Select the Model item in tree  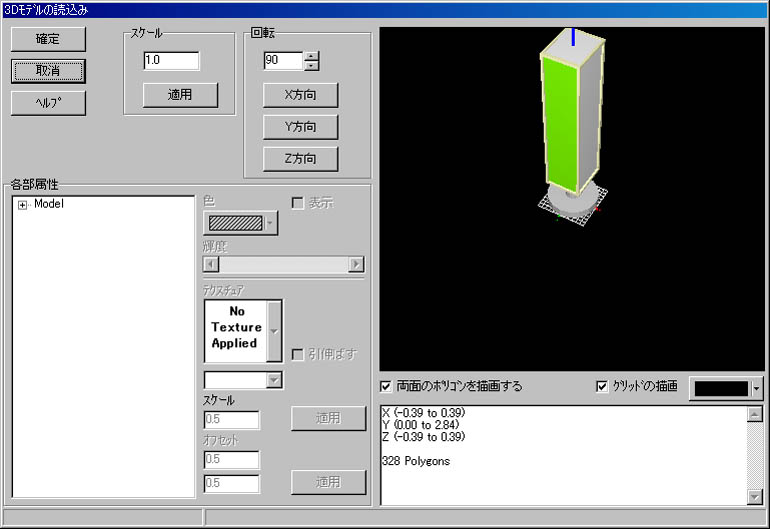point(49,204)
